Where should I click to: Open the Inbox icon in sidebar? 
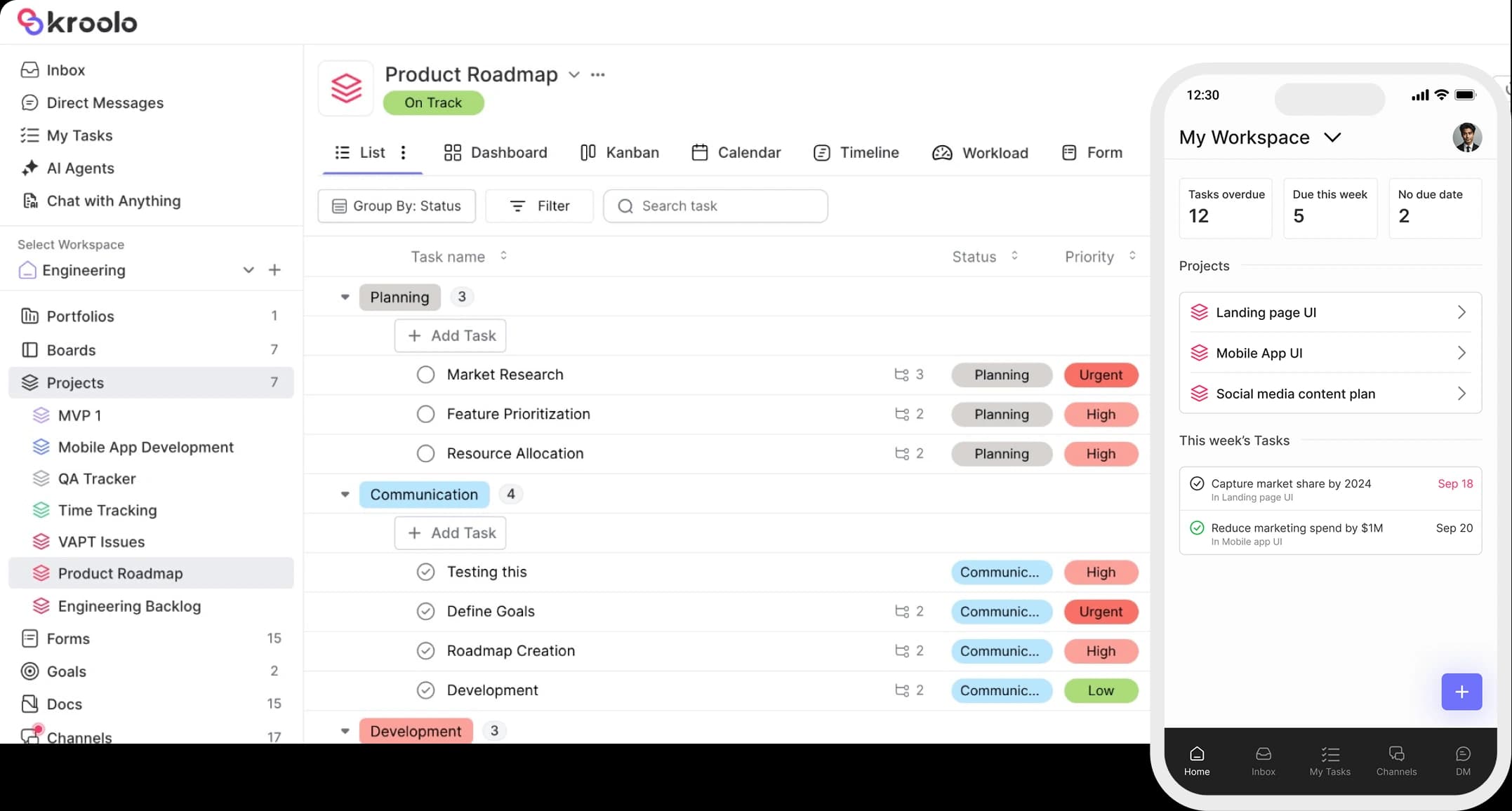pyautogui.click(x=29, y=70)
